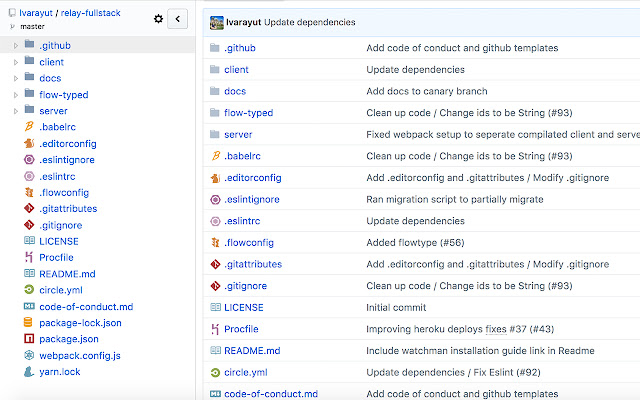
Task: Open lvarayut author name in commit header
Action: (x=243, y=22)
